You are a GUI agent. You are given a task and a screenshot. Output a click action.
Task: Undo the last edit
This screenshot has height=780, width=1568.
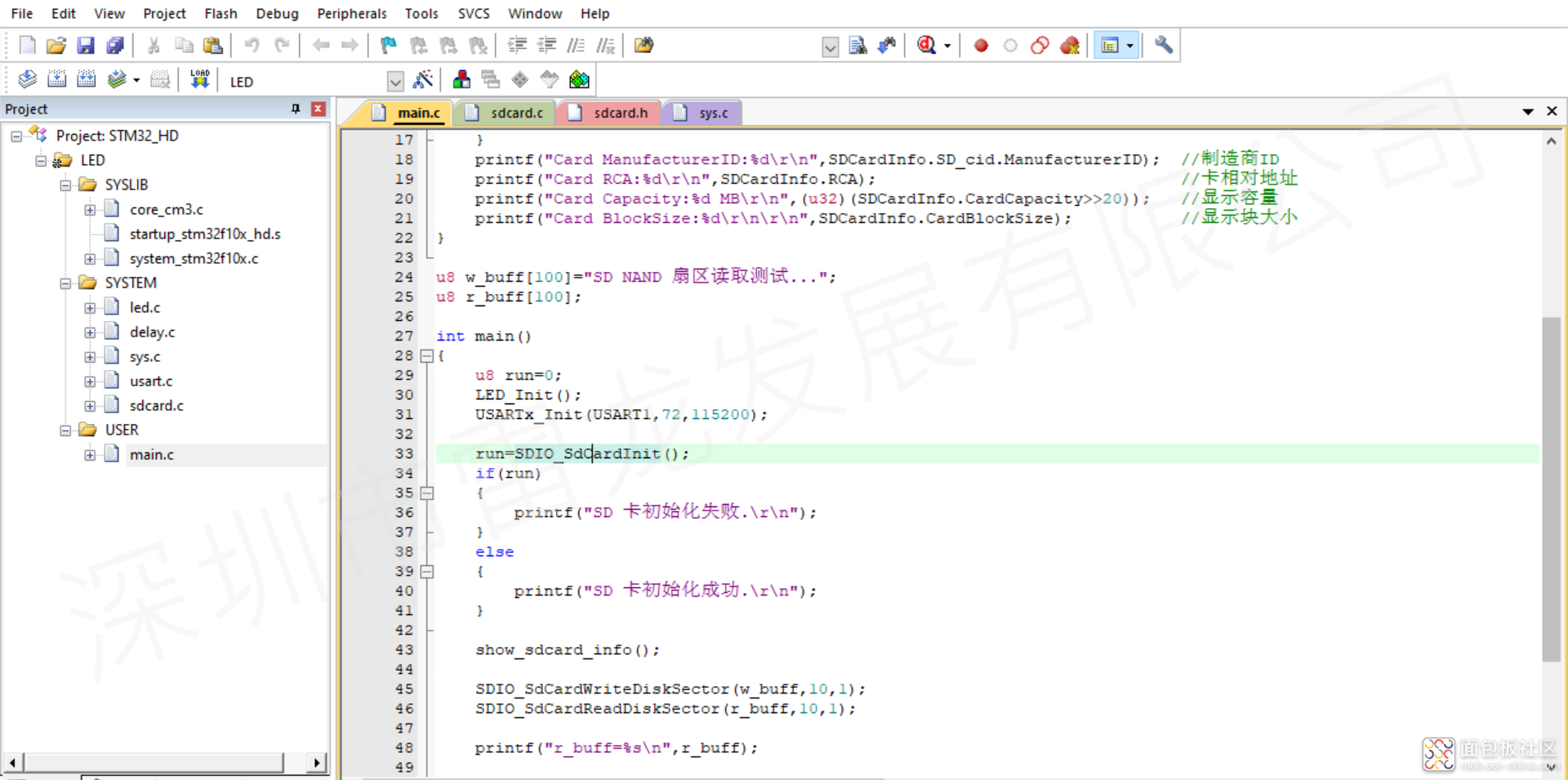[252, 46]
